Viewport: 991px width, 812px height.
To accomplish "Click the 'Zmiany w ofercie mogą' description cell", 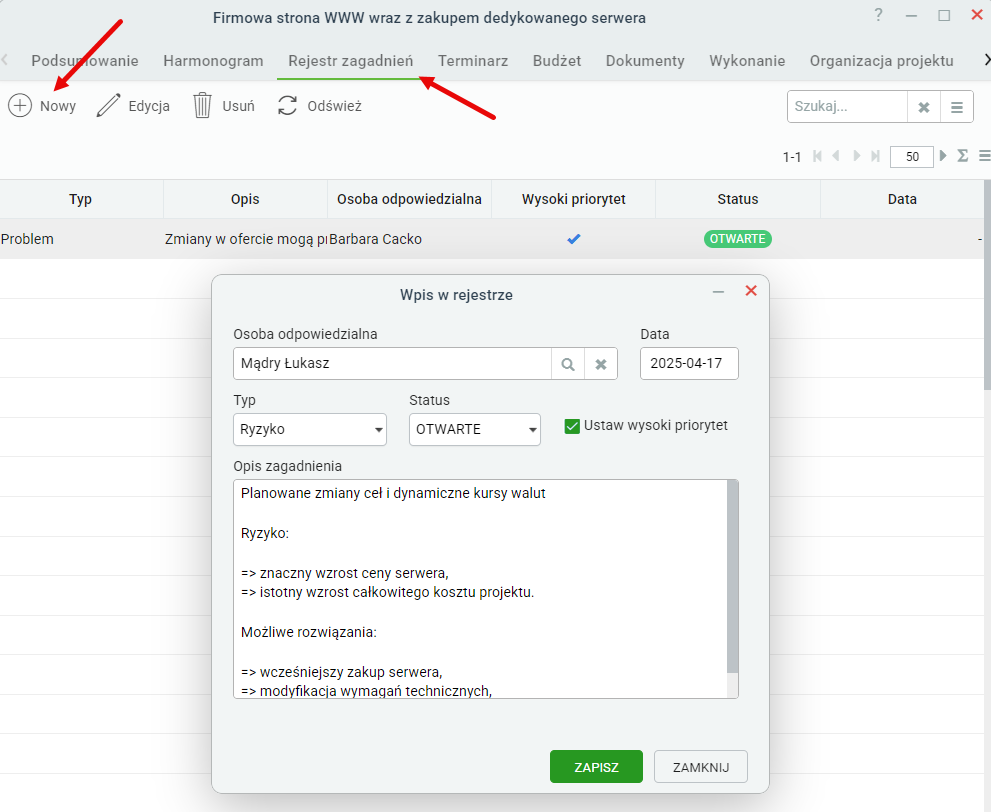I will coord(245,239).
